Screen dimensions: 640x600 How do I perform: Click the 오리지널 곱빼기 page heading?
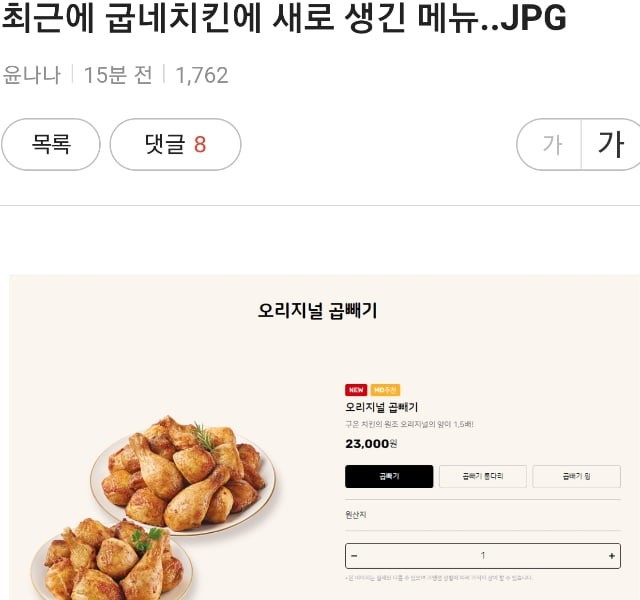318,310
